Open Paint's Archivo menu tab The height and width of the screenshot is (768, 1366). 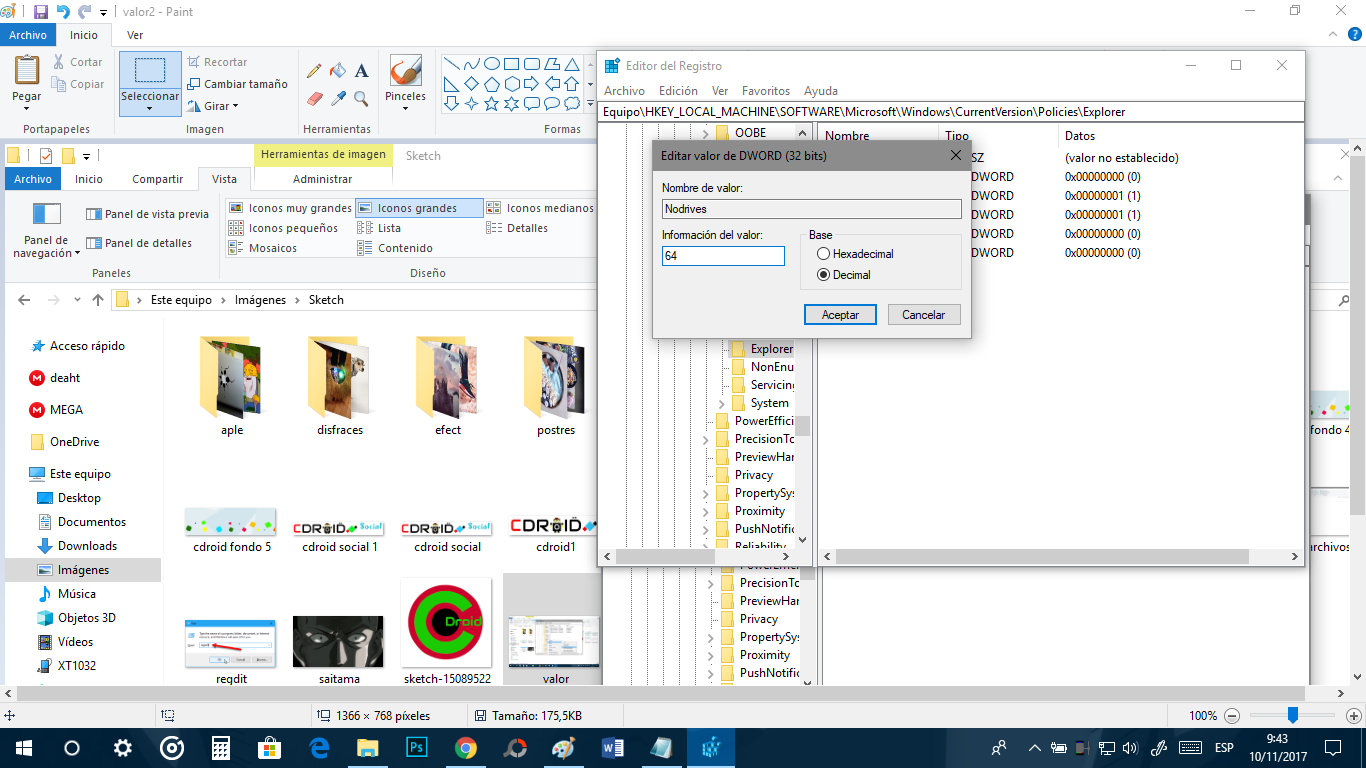[x=28, y=35]
